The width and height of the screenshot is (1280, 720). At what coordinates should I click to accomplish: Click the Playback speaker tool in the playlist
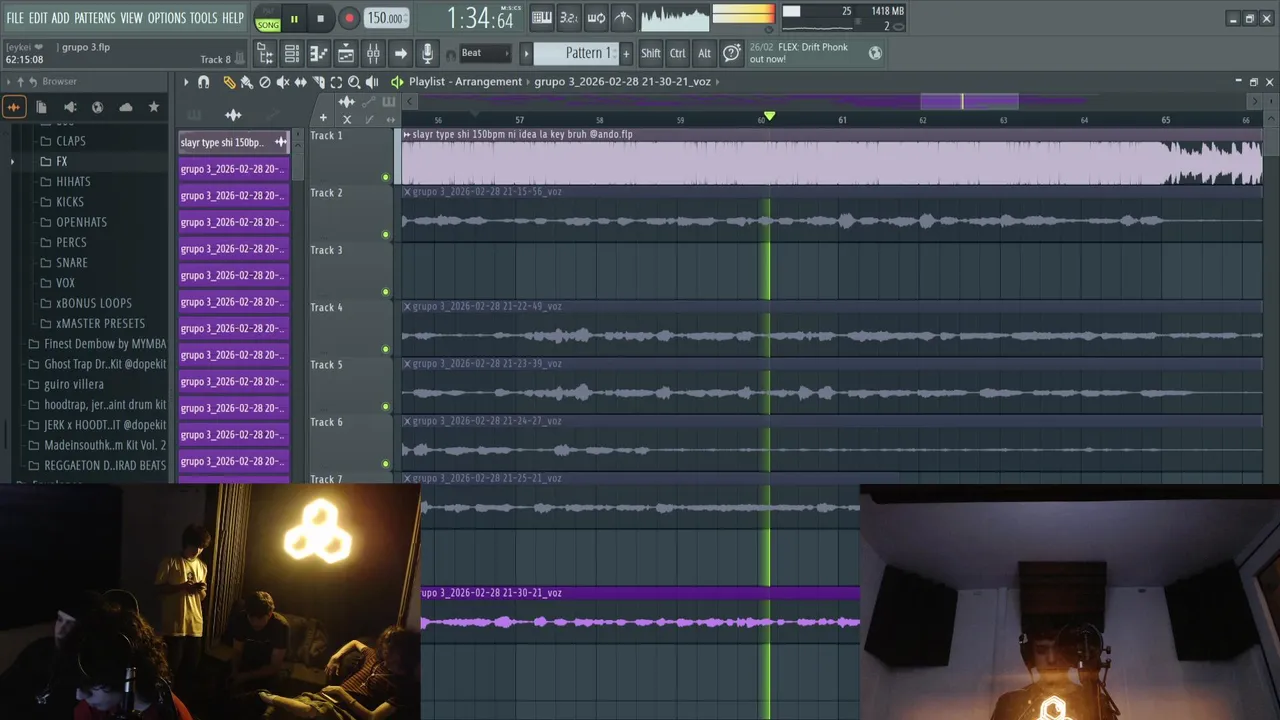coord(372,82)
